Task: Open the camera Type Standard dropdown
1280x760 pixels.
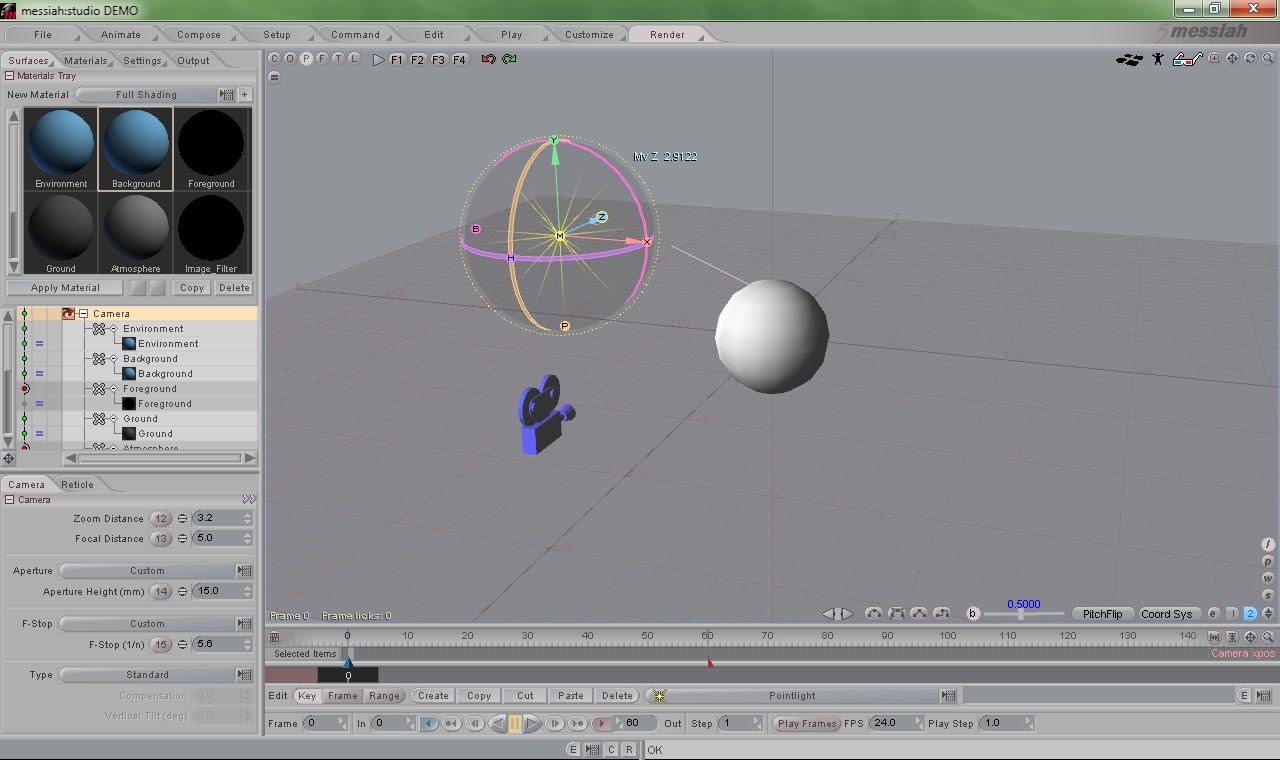Action: [156, 675]
